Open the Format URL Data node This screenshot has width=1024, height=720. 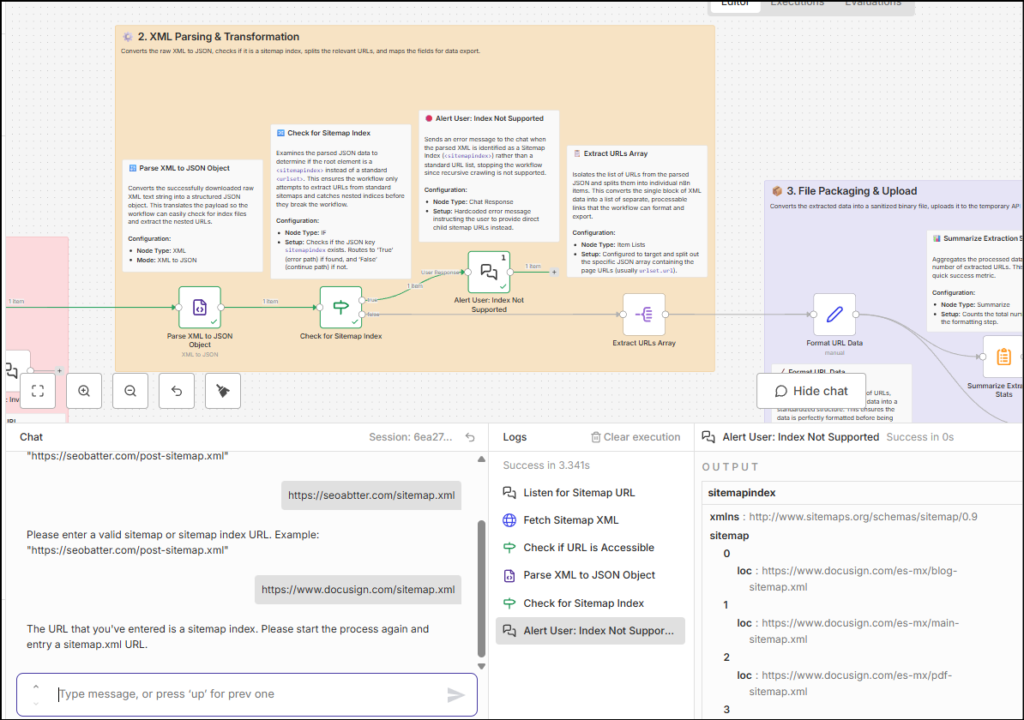[x=834, y=314]
